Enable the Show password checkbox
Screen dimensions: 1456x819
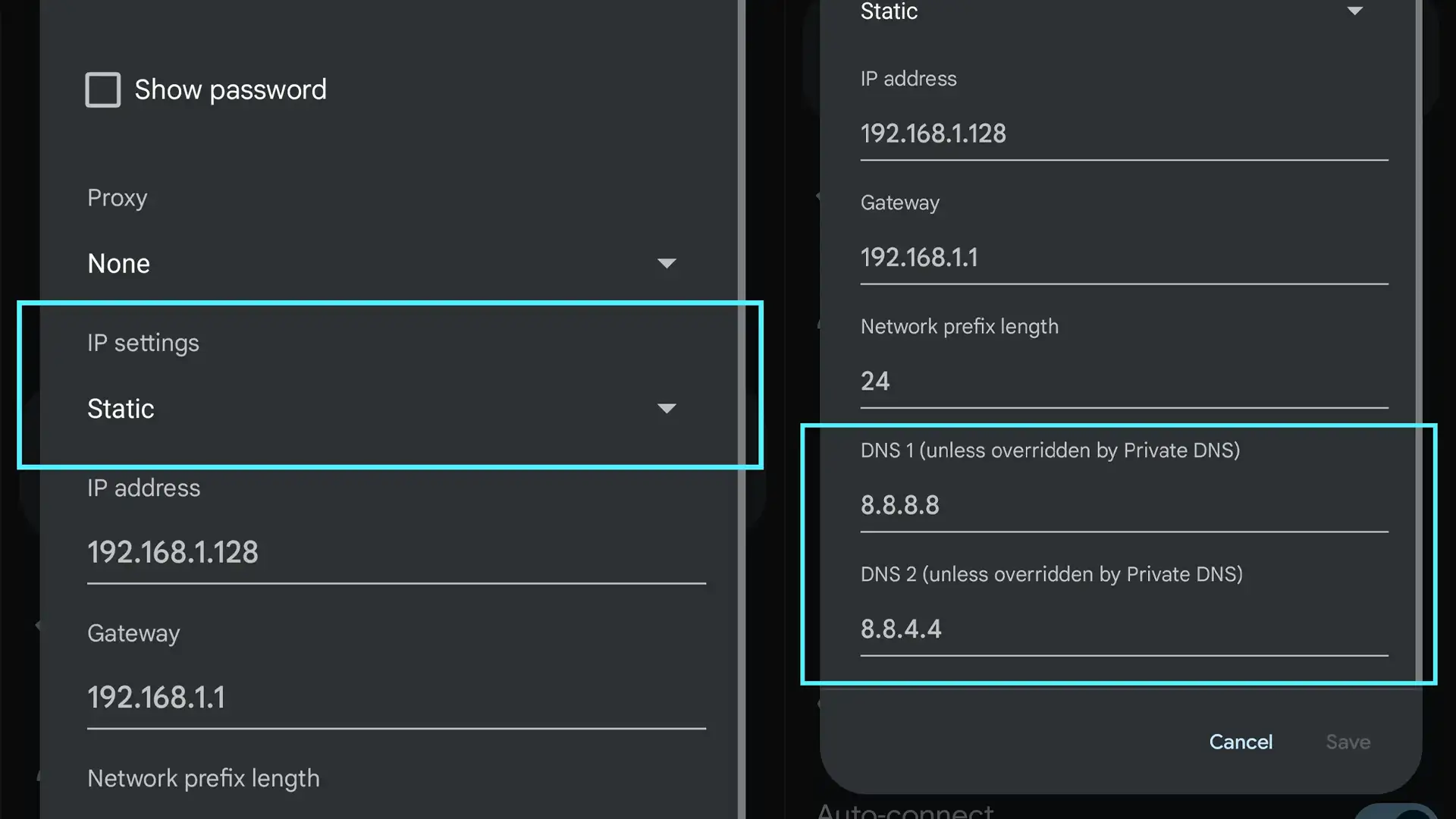point(102,89)
